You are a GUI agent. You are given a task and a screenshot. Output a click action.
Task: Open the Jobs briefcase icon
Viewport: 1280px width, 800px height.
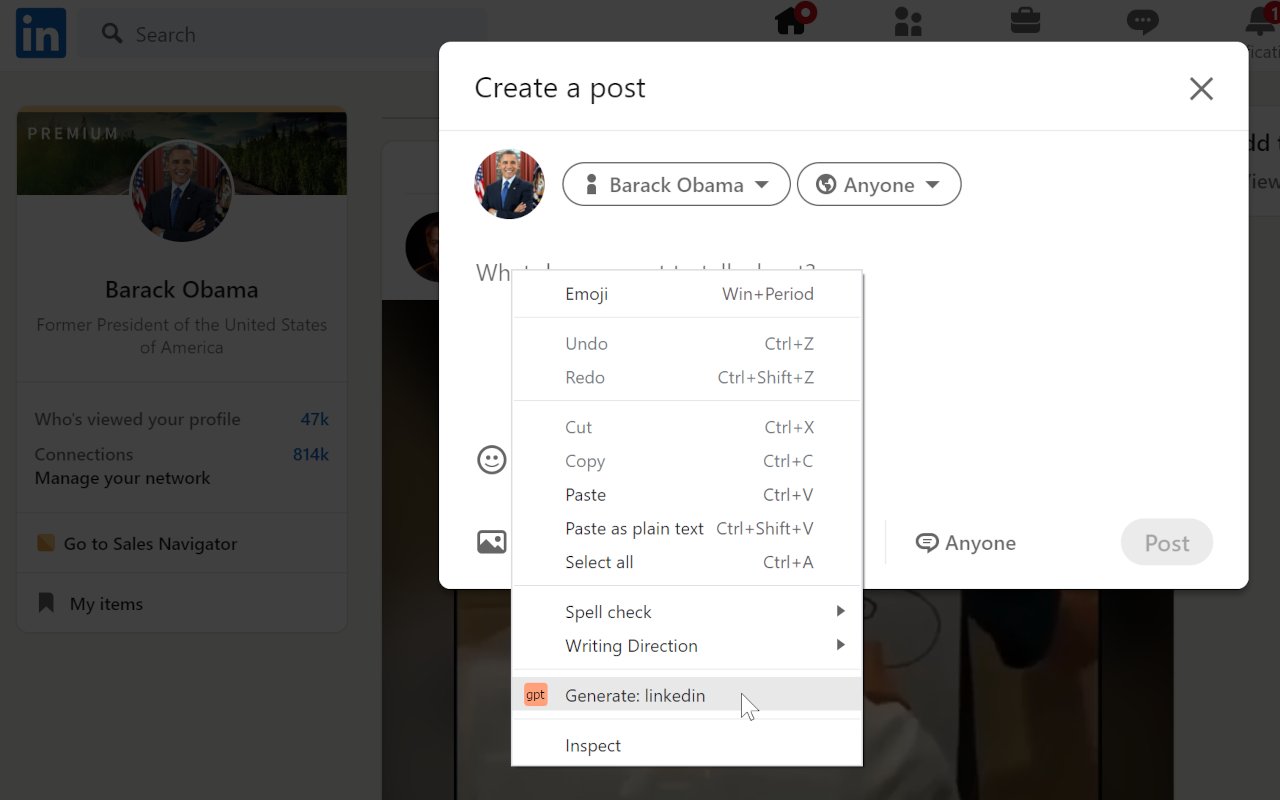tap(1025, 21)
